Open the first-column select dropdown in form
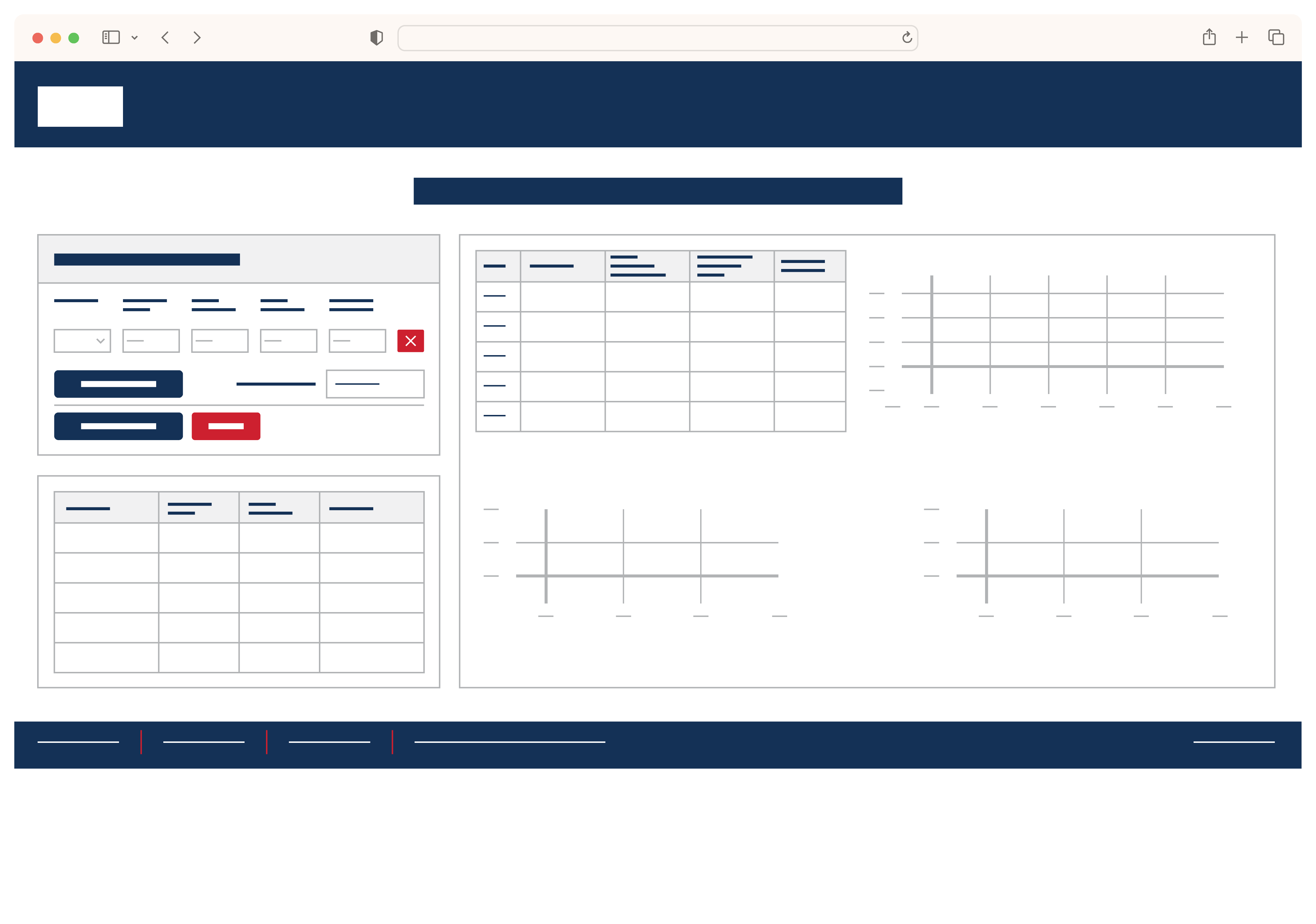1316x924 pixels. tap(82, 341)
